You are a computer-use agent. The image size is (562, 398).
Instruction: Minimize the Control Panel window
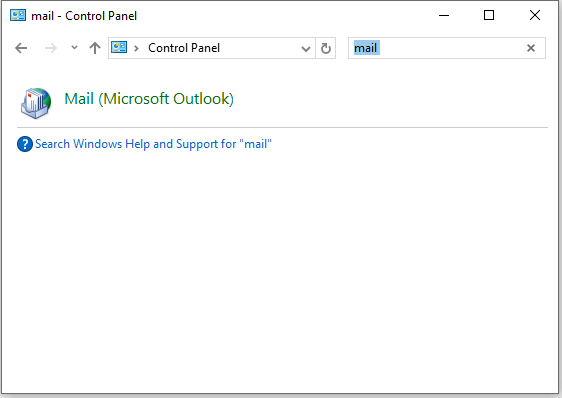point(444,15)
